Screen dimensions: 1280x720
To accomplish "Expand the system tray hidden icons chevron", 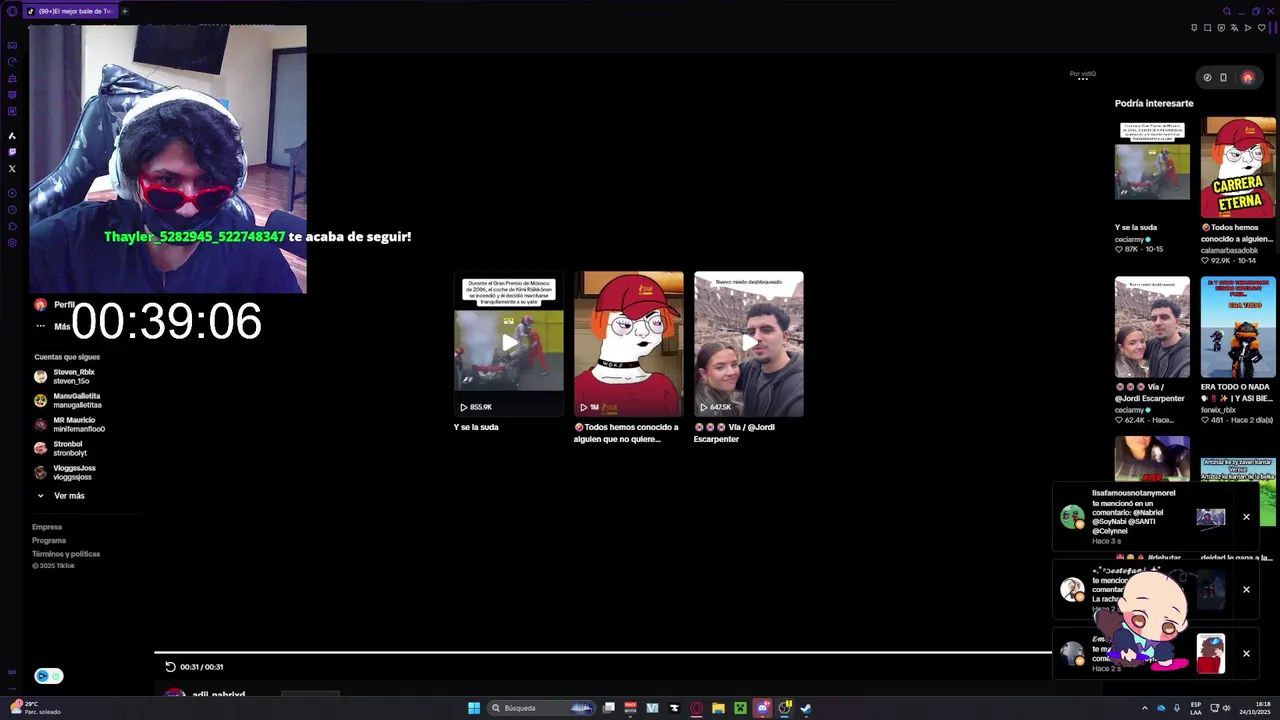I will [x=1145, y=708].
